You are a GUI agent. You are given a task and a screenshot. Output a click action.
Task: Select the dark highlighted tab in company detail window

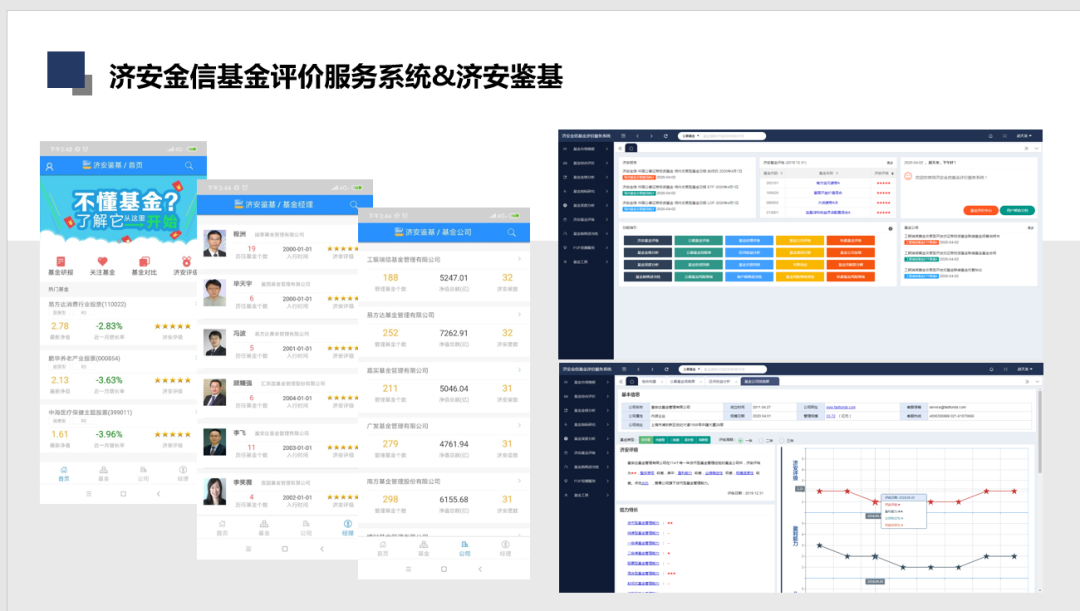pyautogui.click(x=759, y=382)
